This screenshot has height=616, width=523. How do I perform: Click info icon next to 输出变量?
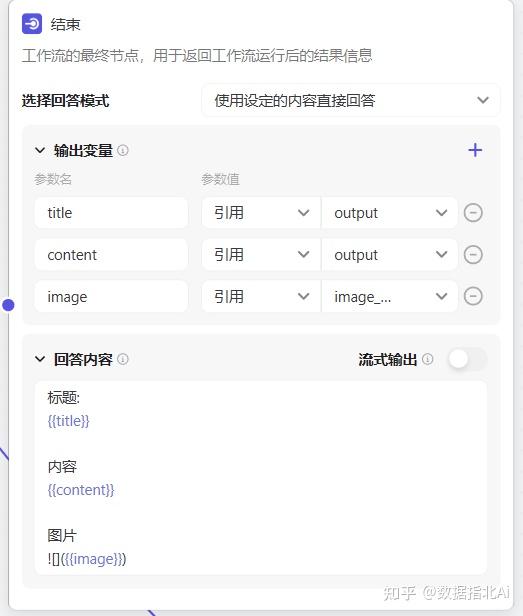coord(123,150)
